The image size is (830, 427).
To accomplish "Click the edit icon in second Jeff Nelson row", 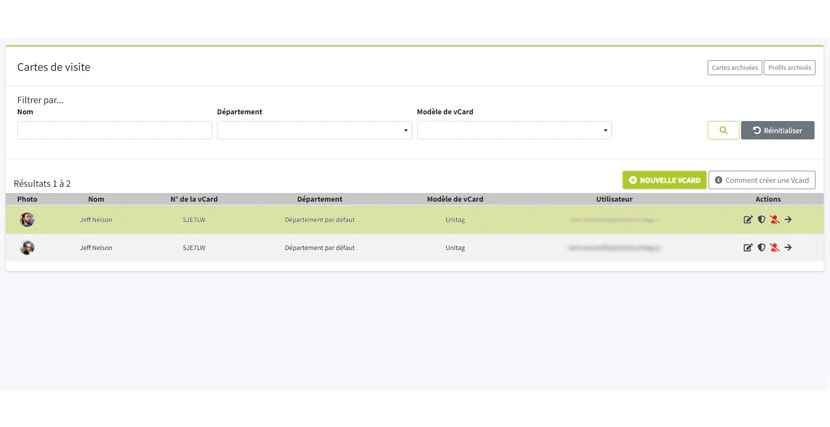I will [747, 248].
